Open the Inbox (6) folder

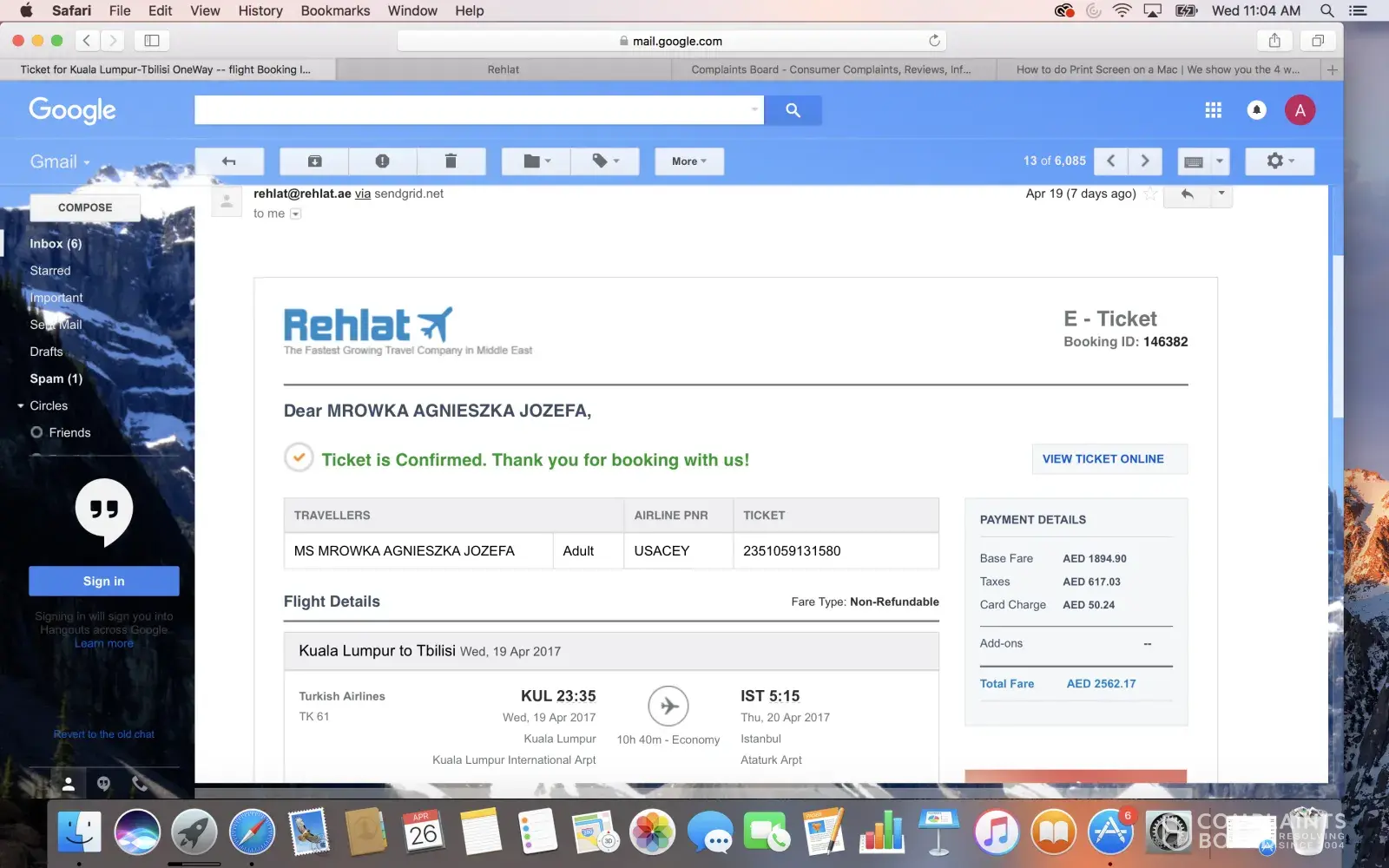[56, 244]
